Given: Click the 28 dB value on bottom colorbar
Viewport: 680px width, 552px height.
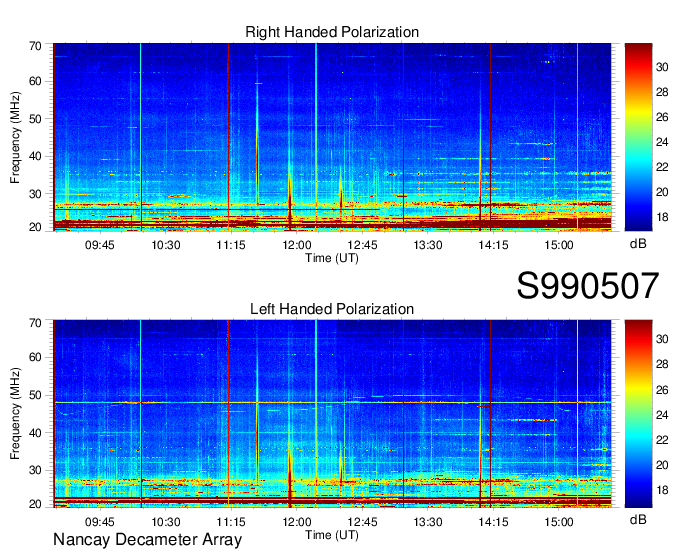Looking at the screenshot, I should pyautogui.click(x=662, y=364).
